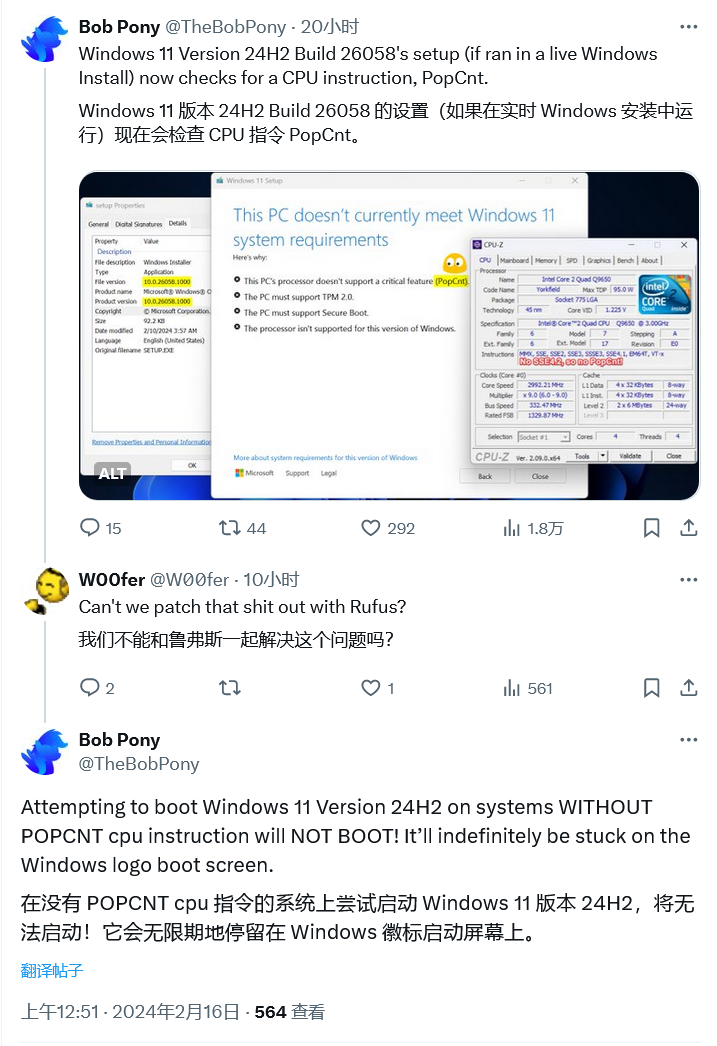Open @W00fer profile handle
717x1046 pixels.
click(x=189, y=580)
